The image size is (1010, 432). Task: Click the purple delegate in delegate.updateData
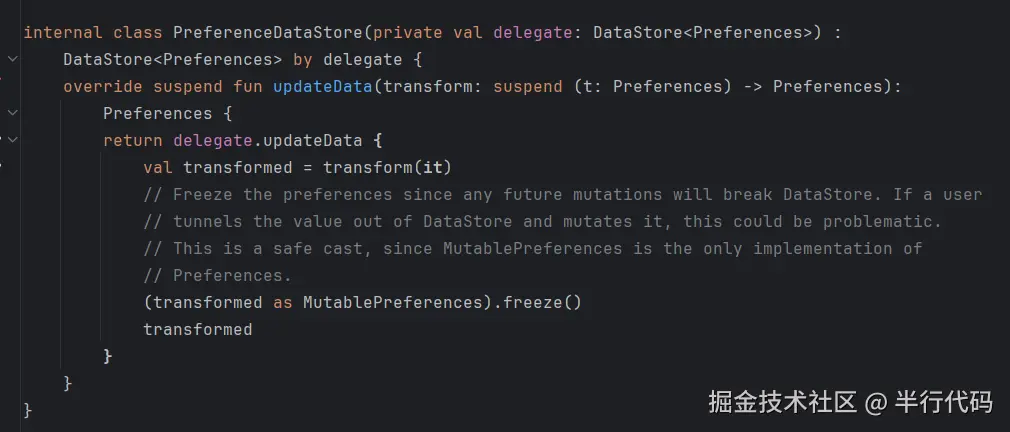tap(207, 140)
